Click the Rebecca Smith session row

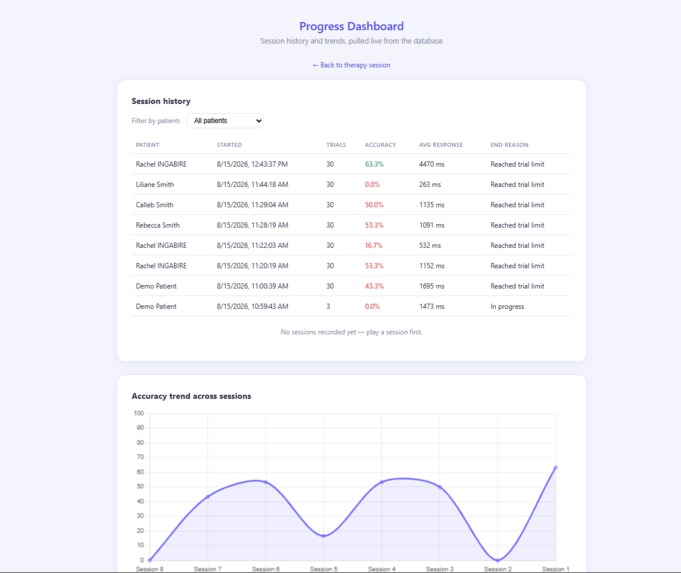(351, 225)
